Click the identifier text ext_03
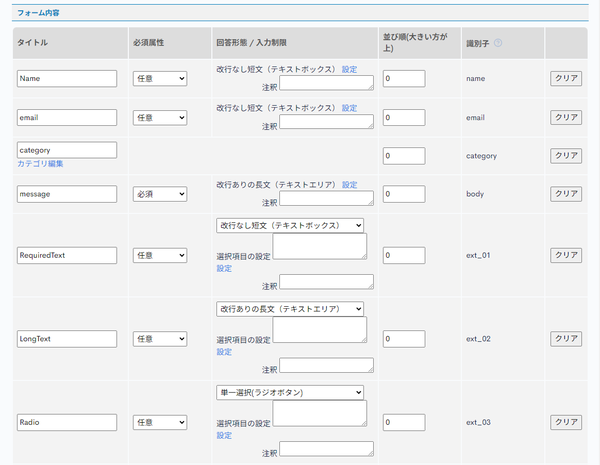The width and height of the screenshot is (600, 465). tap(478, 422)
